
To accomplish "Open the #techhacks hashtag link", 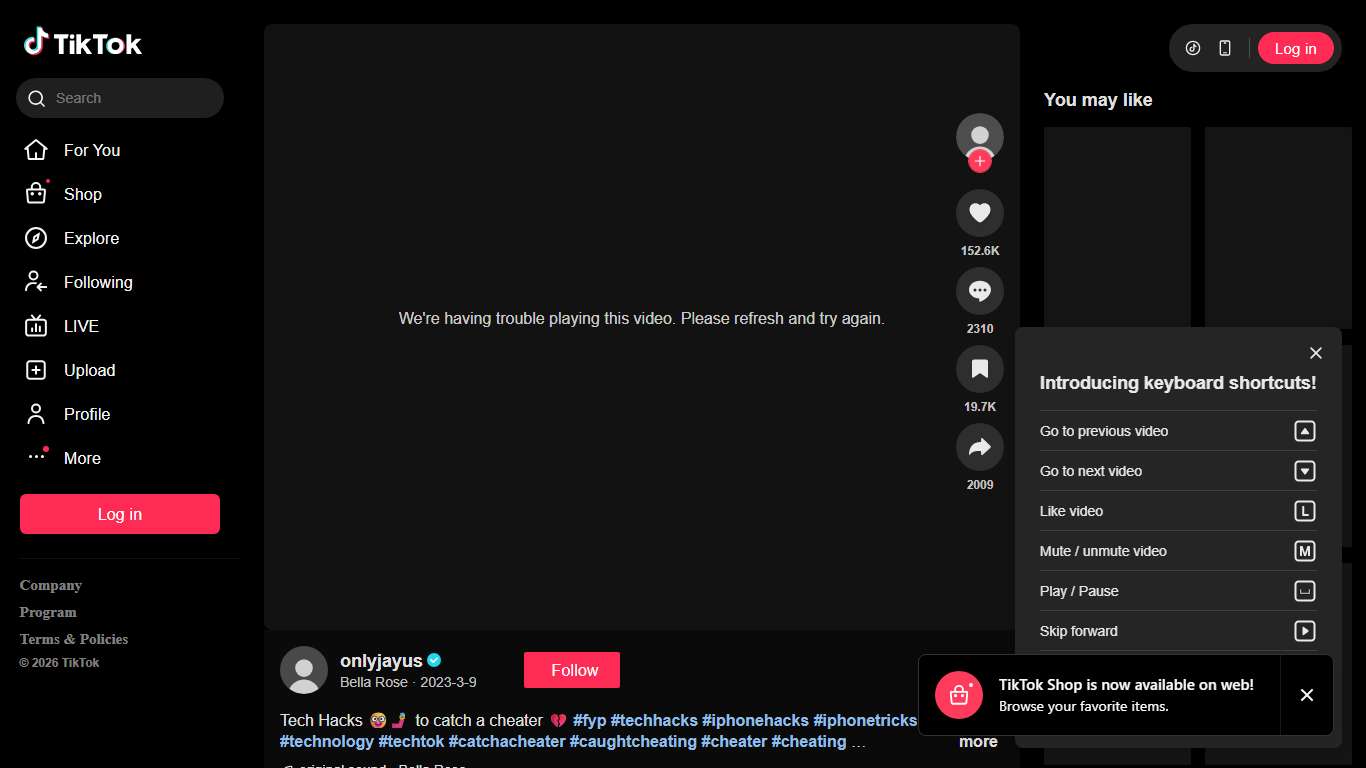I will pos(652,720).
